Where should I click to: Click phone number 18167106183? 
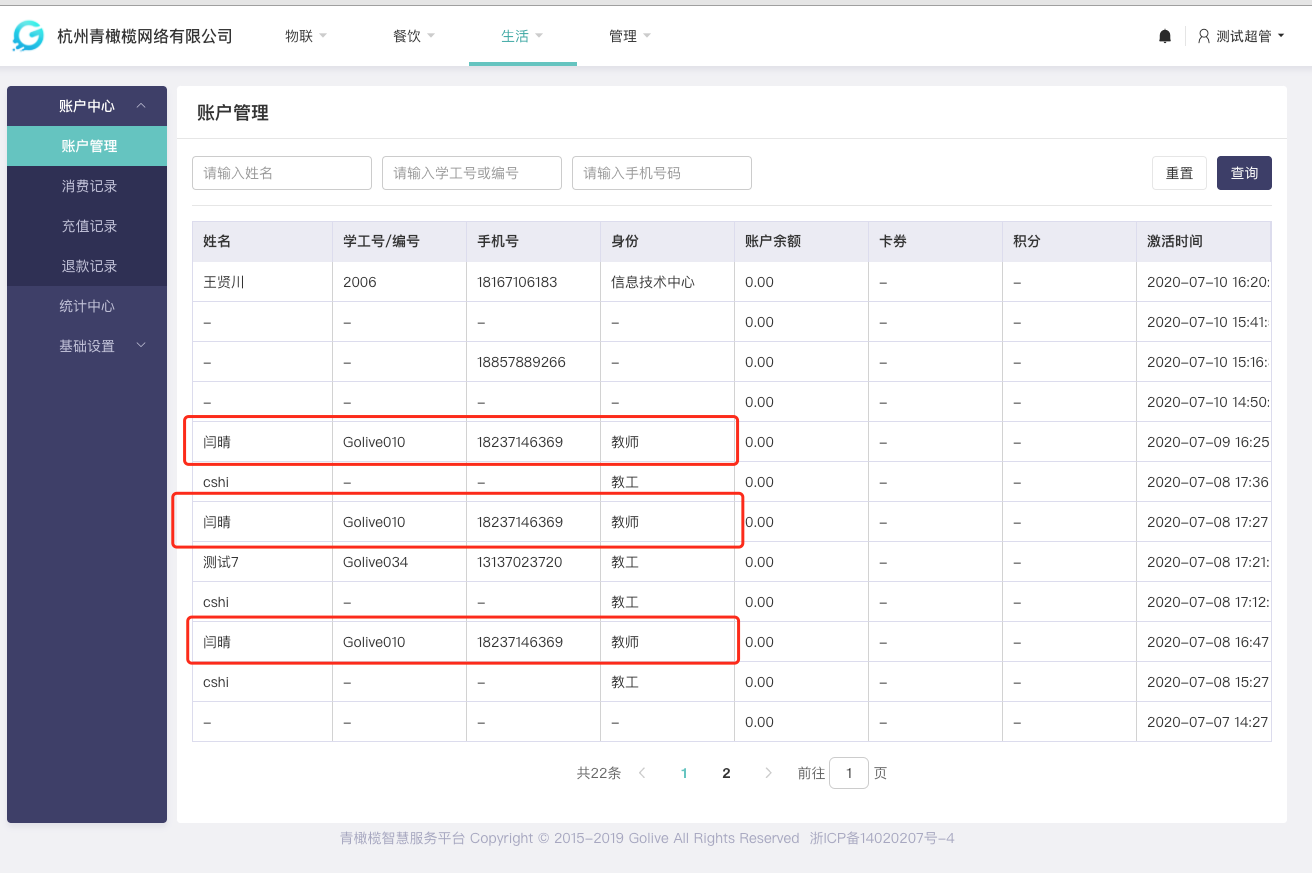517,282
